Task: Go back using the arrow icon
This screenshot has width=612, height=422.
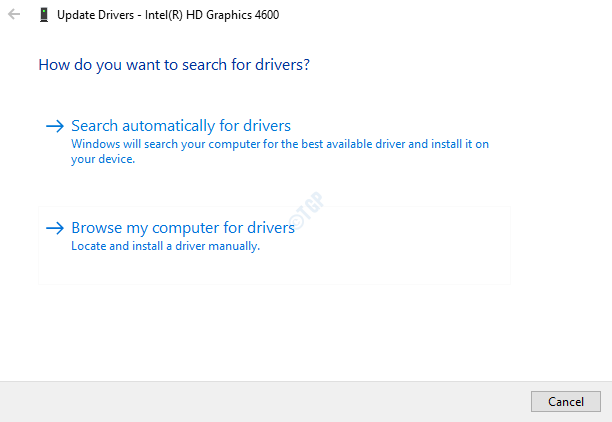Action: [x=14, y=14]
